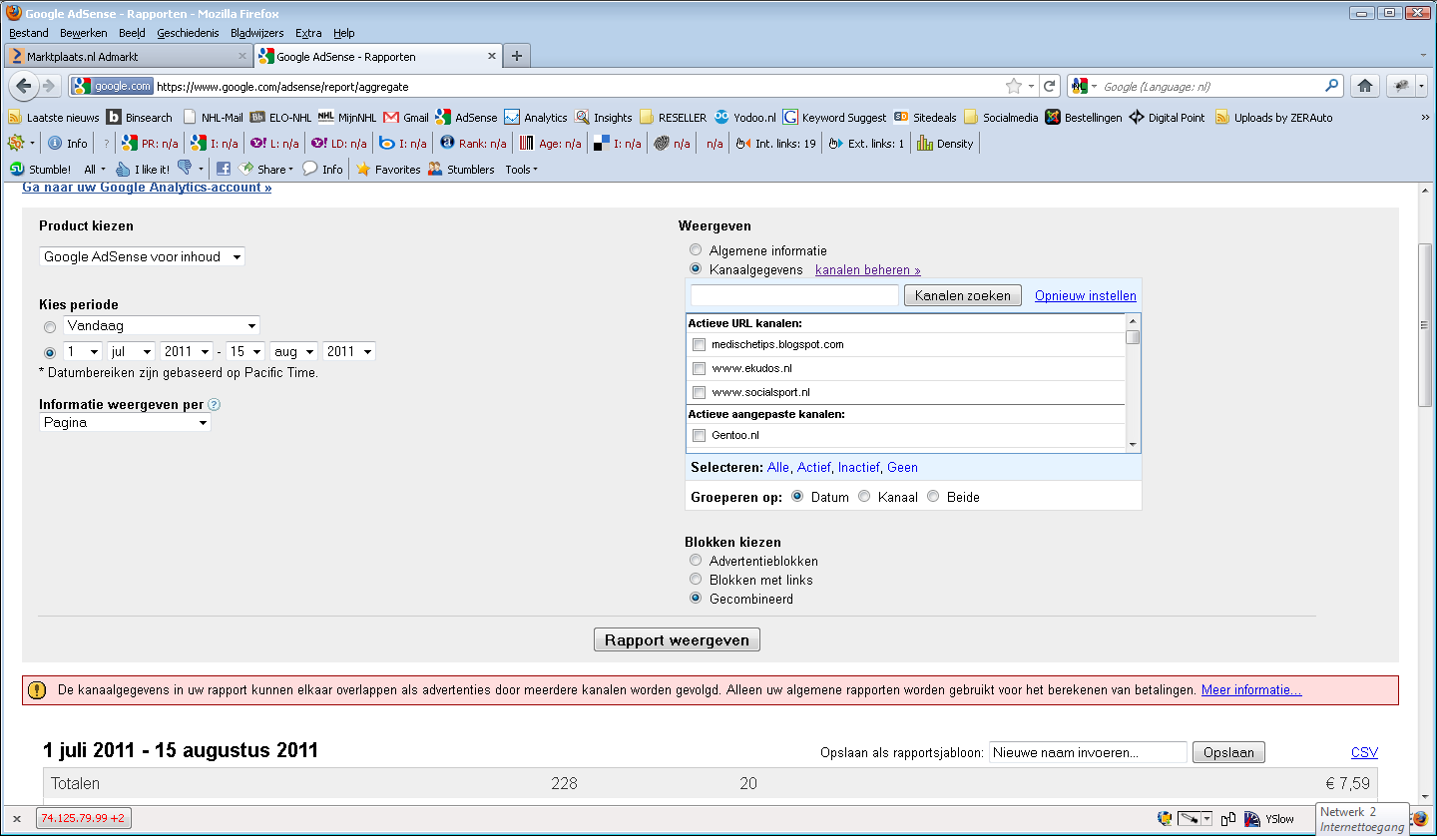This screenshot has height=840, width=1437.
Task: Open the Geschiedenis menu
Action: [x=188, y=33]
